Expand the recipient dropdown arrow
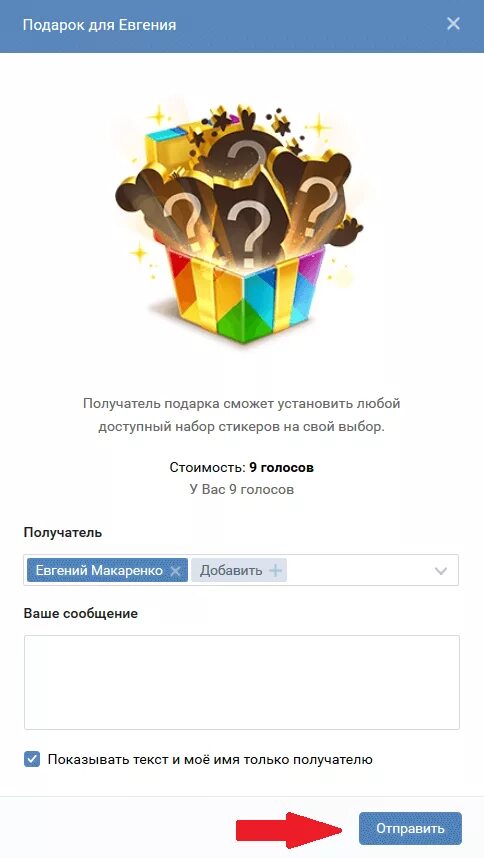The width and height of the screenshot is (484, 858). click(x=441, y=571)
